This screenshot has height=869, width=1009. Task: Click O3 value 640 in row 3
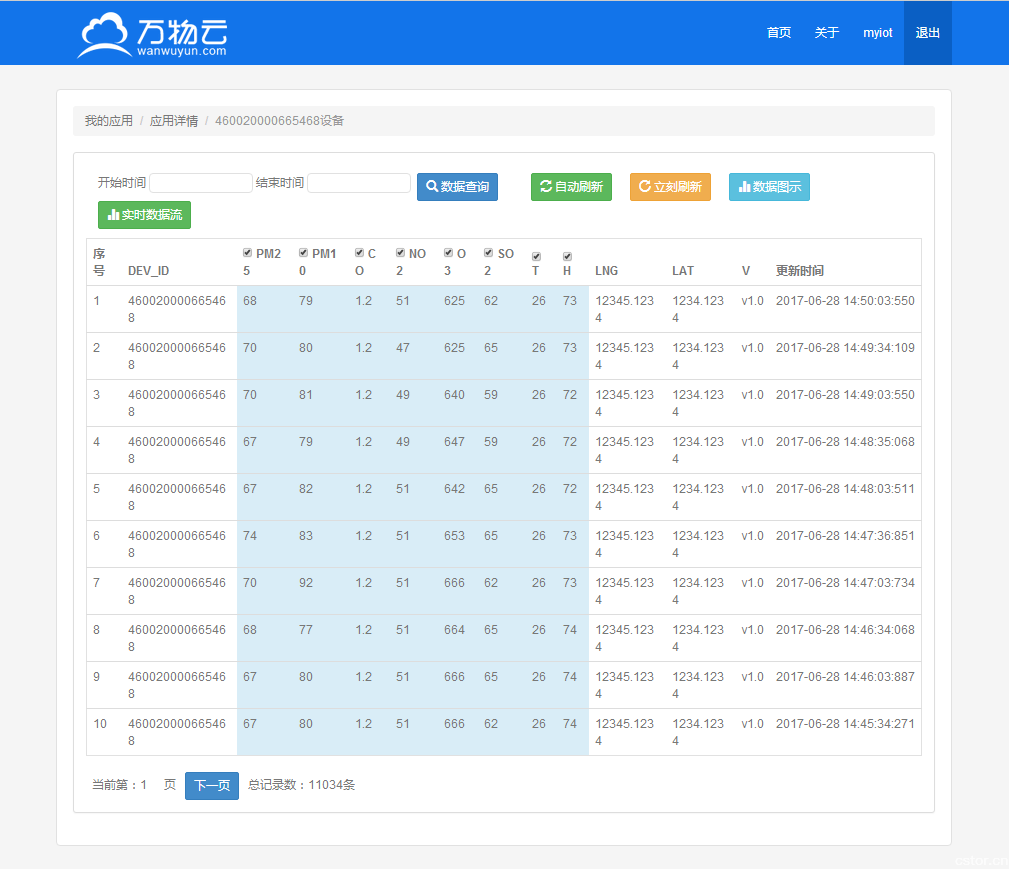click(454, 395)
